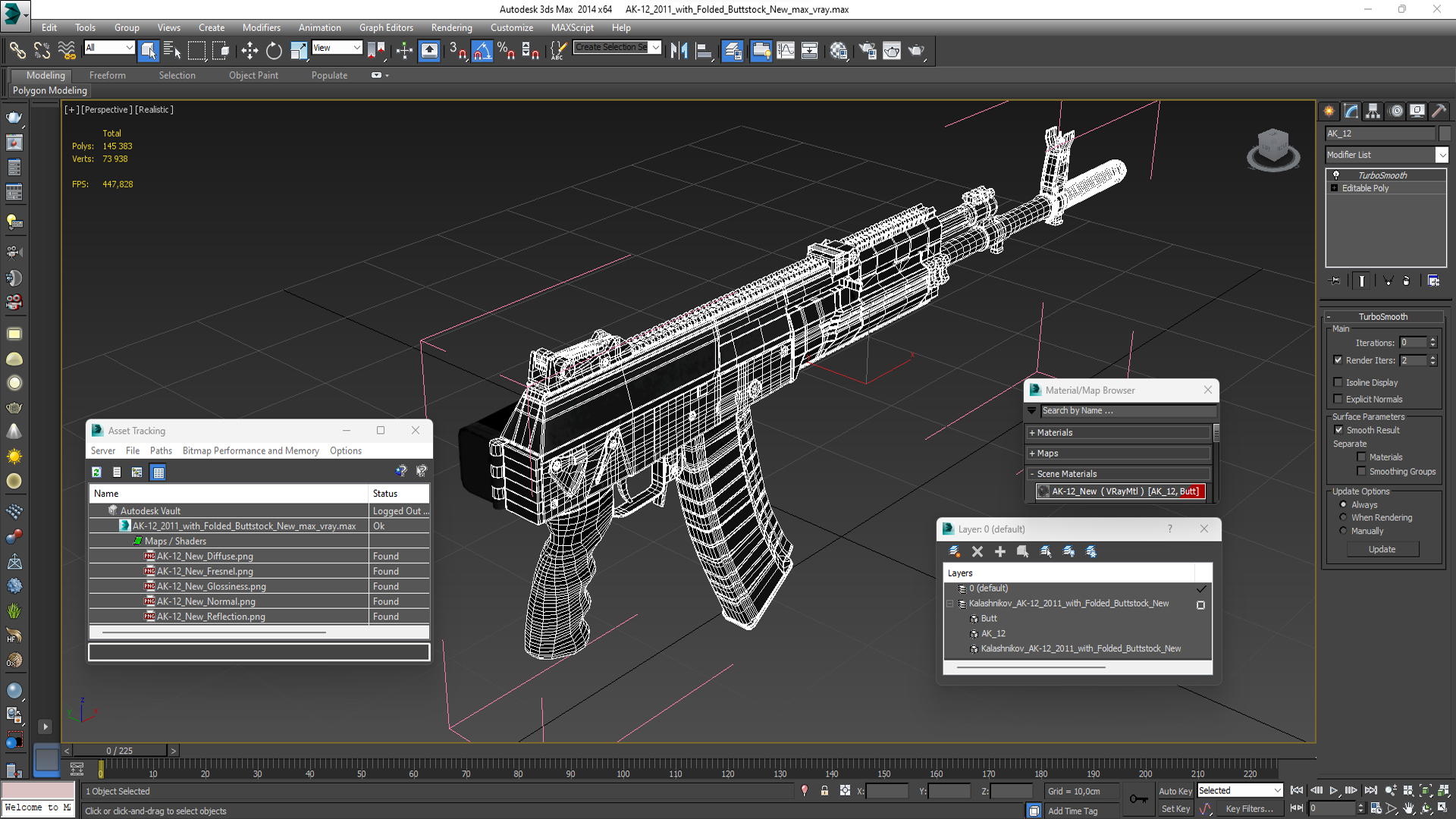Select the When Rendering update option

click(1343, 517)
